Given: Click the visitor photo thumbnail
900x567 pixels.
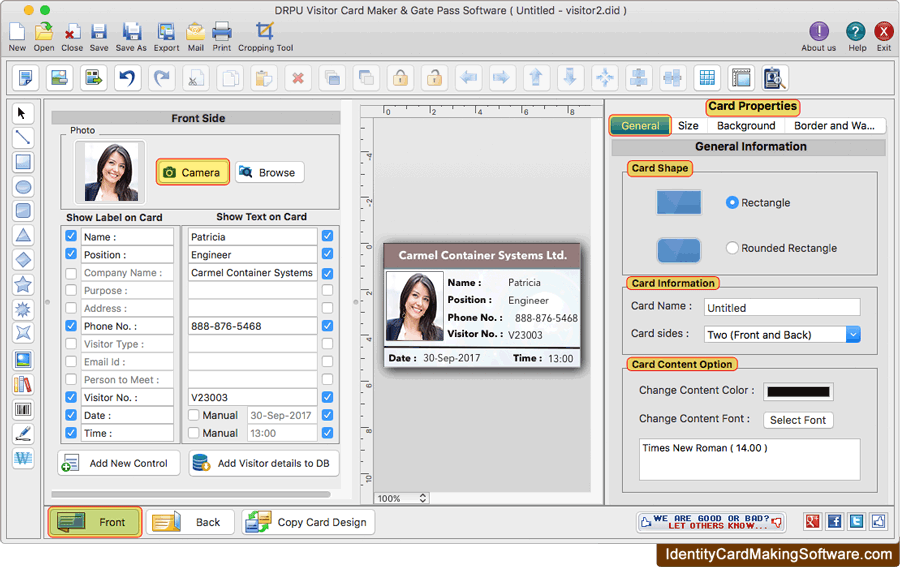Looking at the screenshot, I should coord(110,172).
